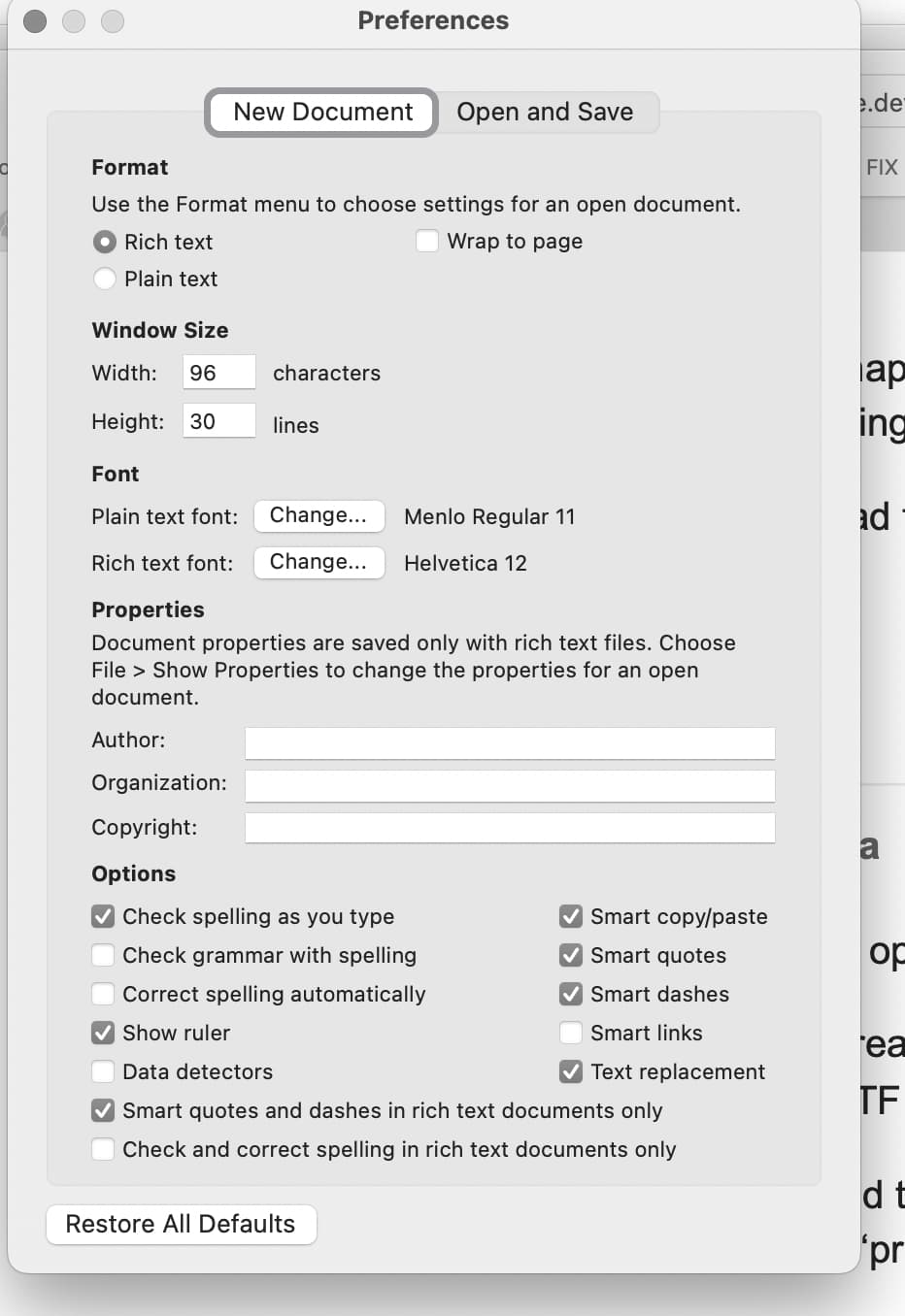Enable the Wrap to page checkbox
The width and height of the screenshot is (905, 1316).
(427, 241)
